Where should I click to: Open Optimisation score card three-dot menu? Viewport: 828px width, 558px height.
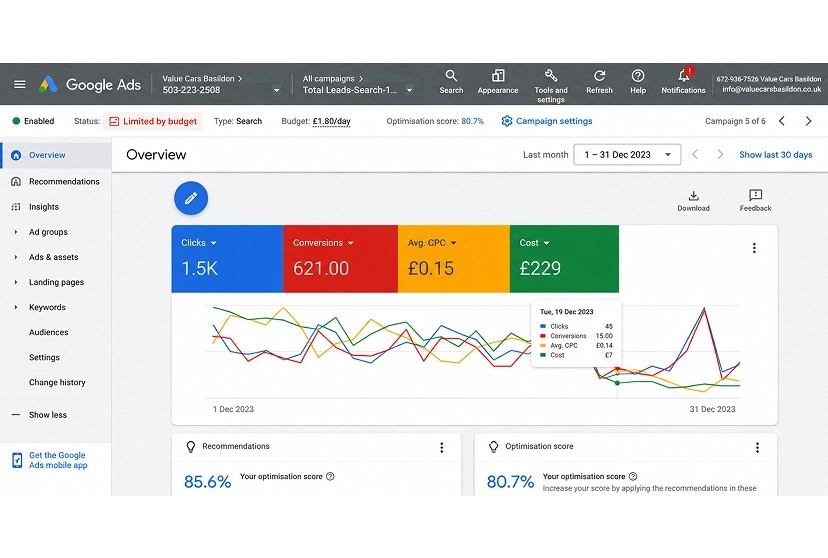(757, 448)
